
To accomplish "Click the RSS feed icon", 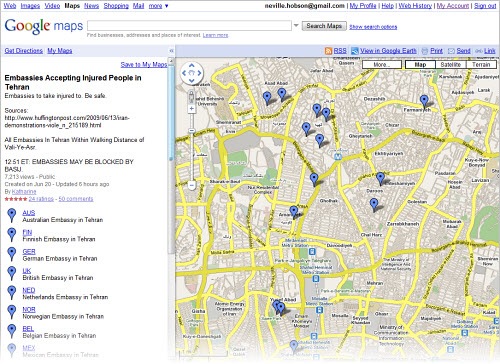I will 328,51.
